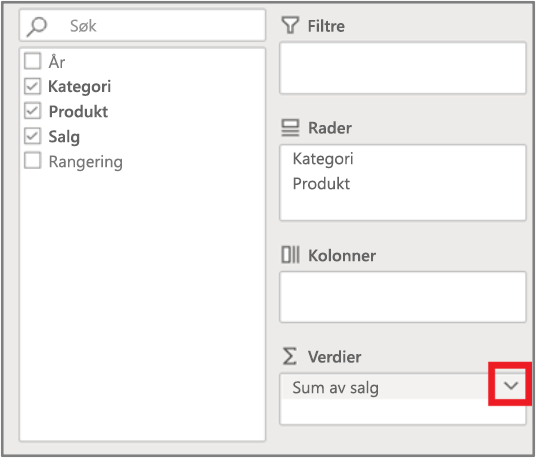Select Sum av salg value field
This screenshot has width=536, height=458.
pos(386,387)
